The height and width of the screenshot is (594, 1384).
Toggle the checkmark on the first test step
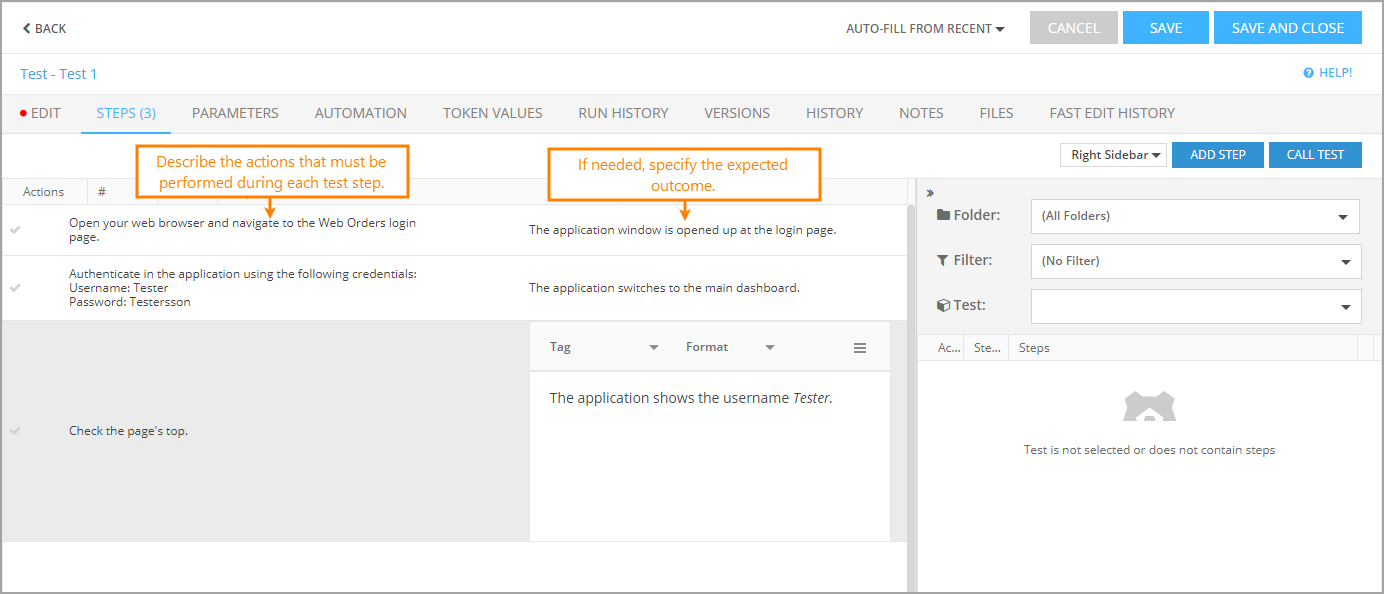[15, 229]
